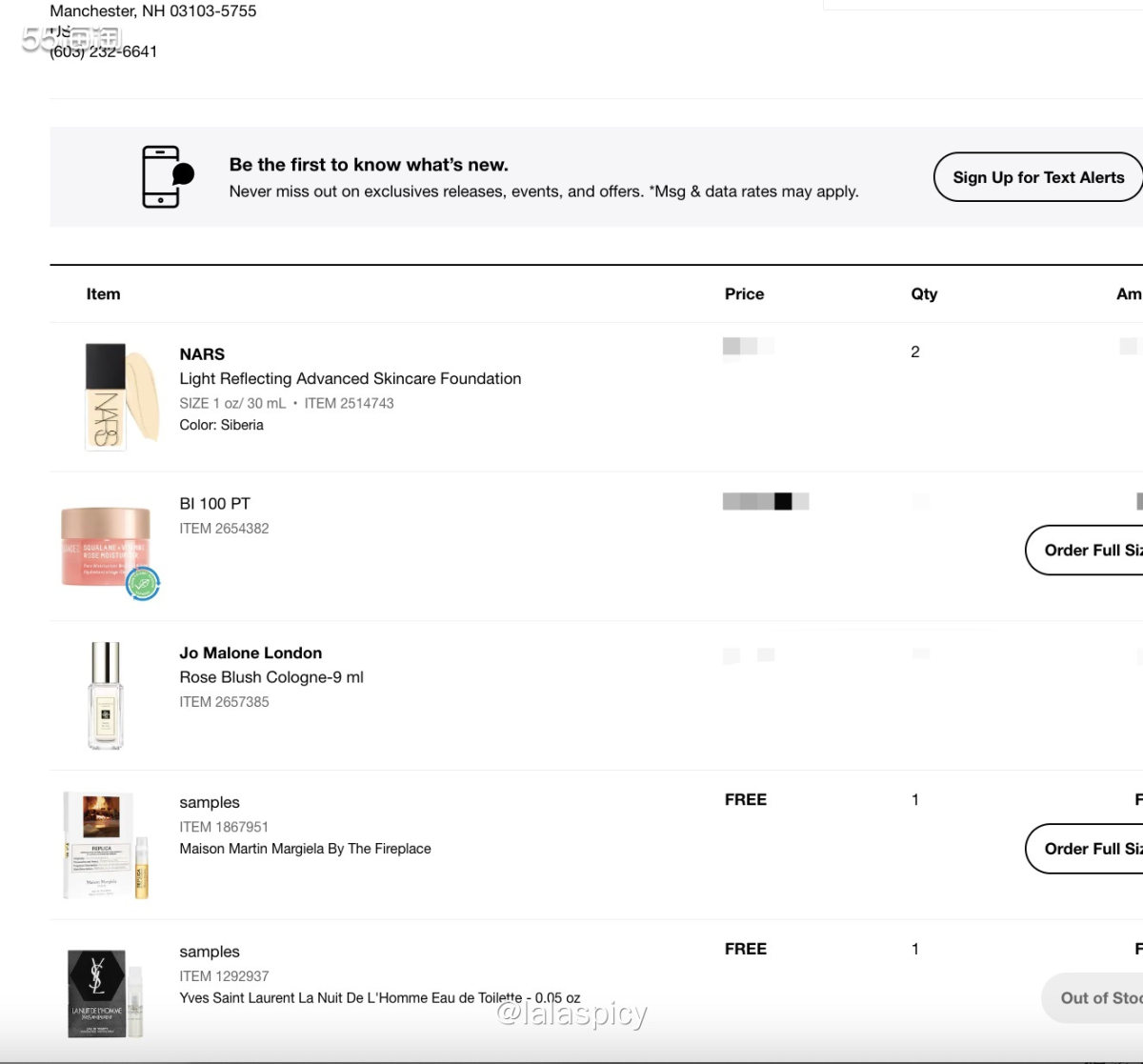View the Jo Malone cologne bottle image

tap(105, 695)
